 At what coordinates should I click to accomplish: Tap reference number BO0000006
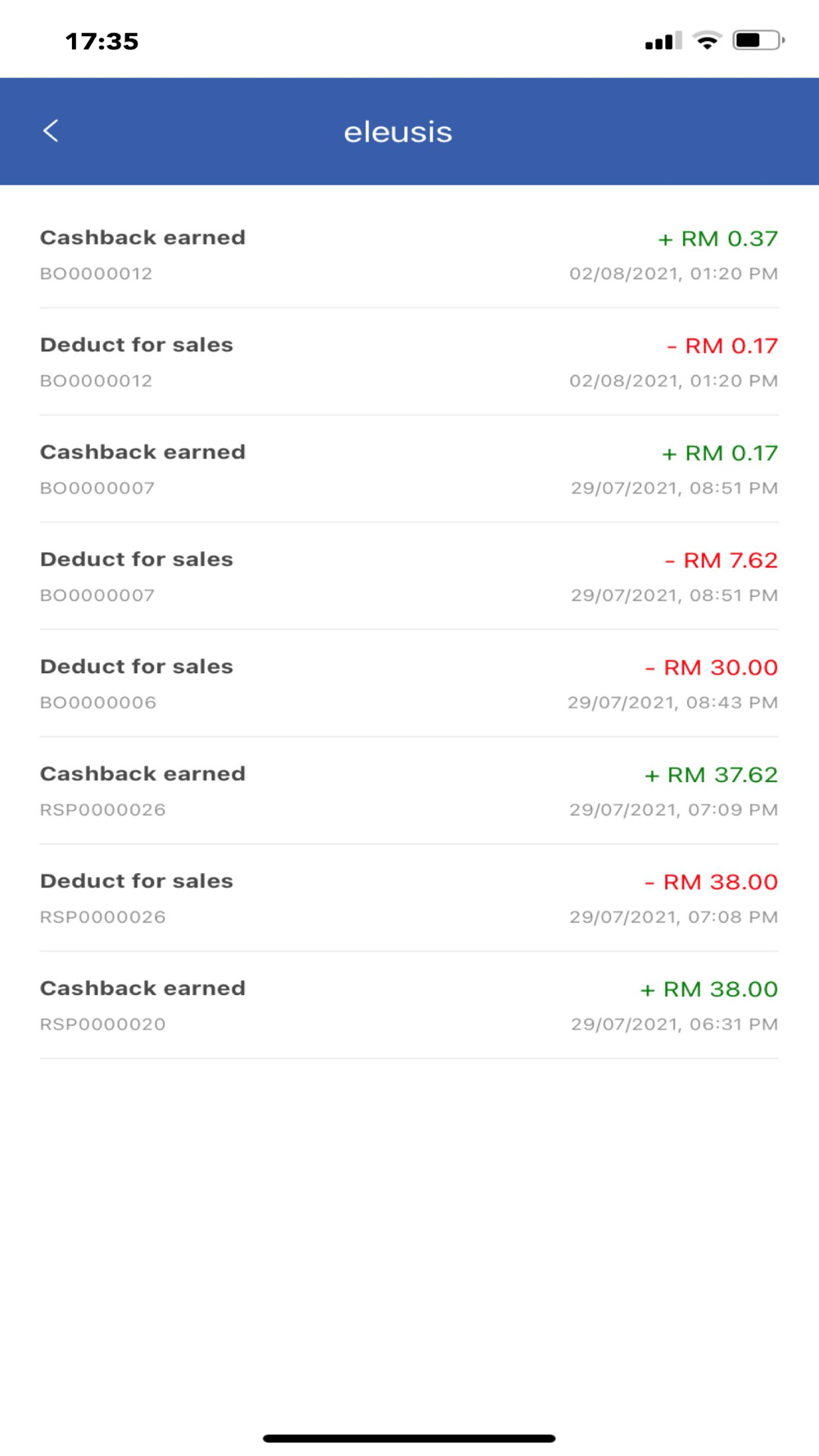pos(98,703)
